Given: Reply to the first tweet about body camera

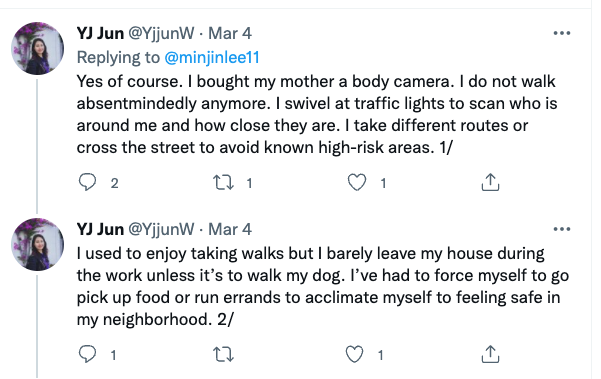Looking at the screenshot, I should point(87,182).
